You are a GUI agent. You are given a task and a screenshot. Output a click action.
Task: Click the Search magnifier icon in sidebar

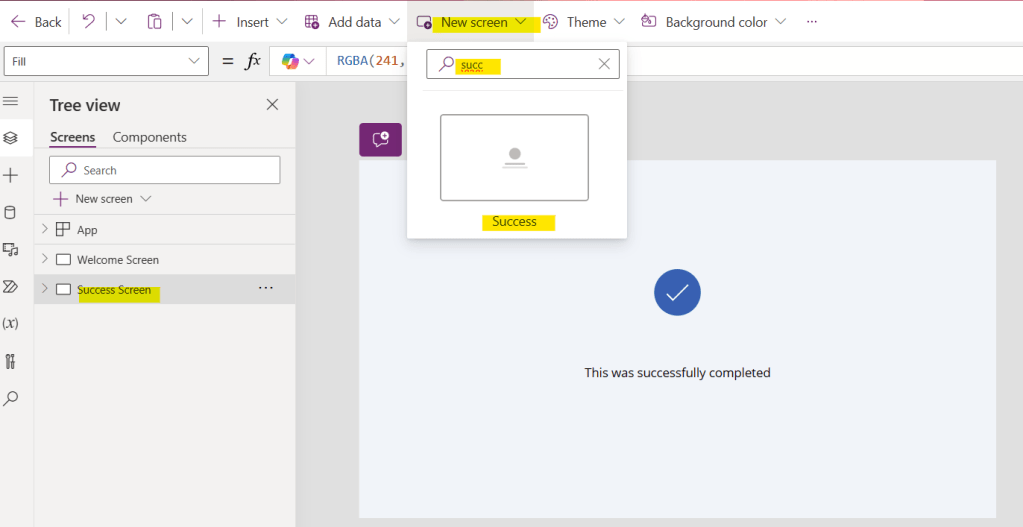(11, 398)
